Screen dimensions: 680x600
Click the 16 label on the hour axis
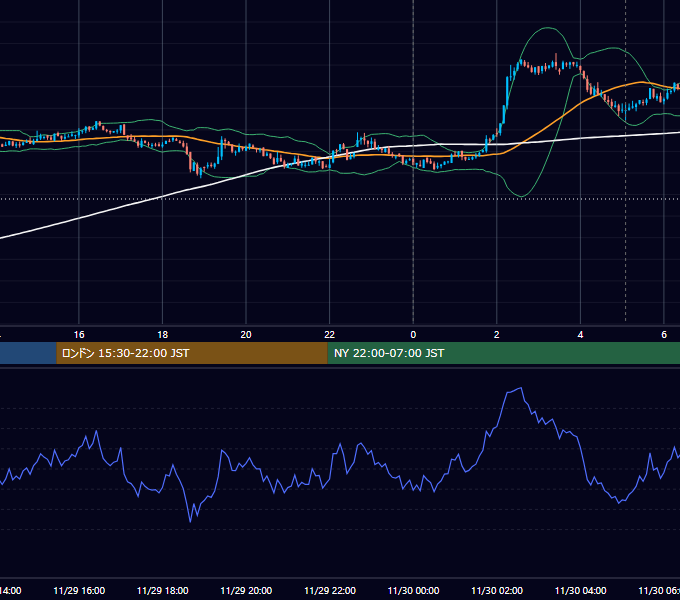[x=79, y=335]
